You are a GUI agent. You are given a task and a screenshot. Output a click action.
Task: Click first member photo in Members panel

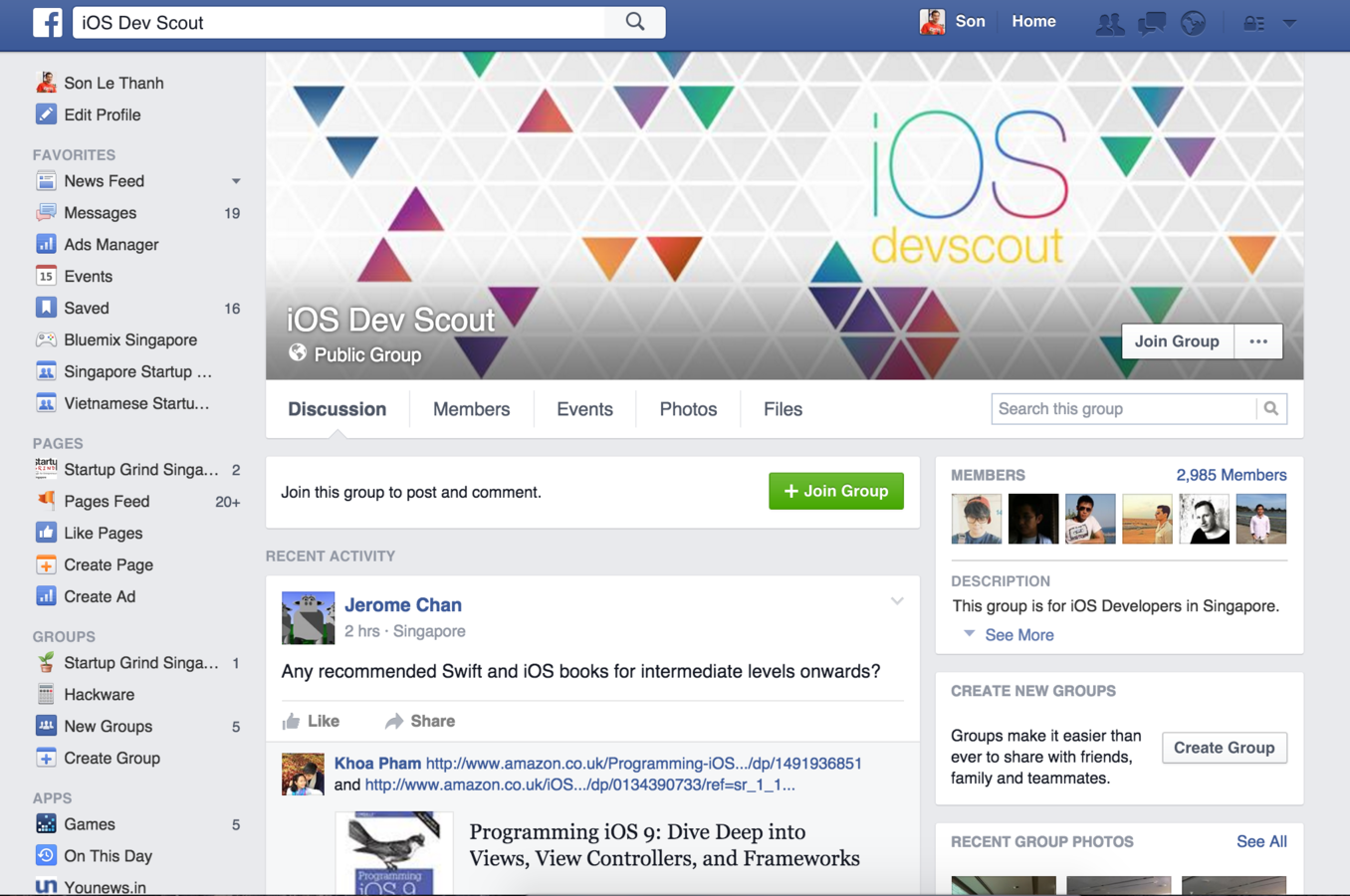[976, 519]
